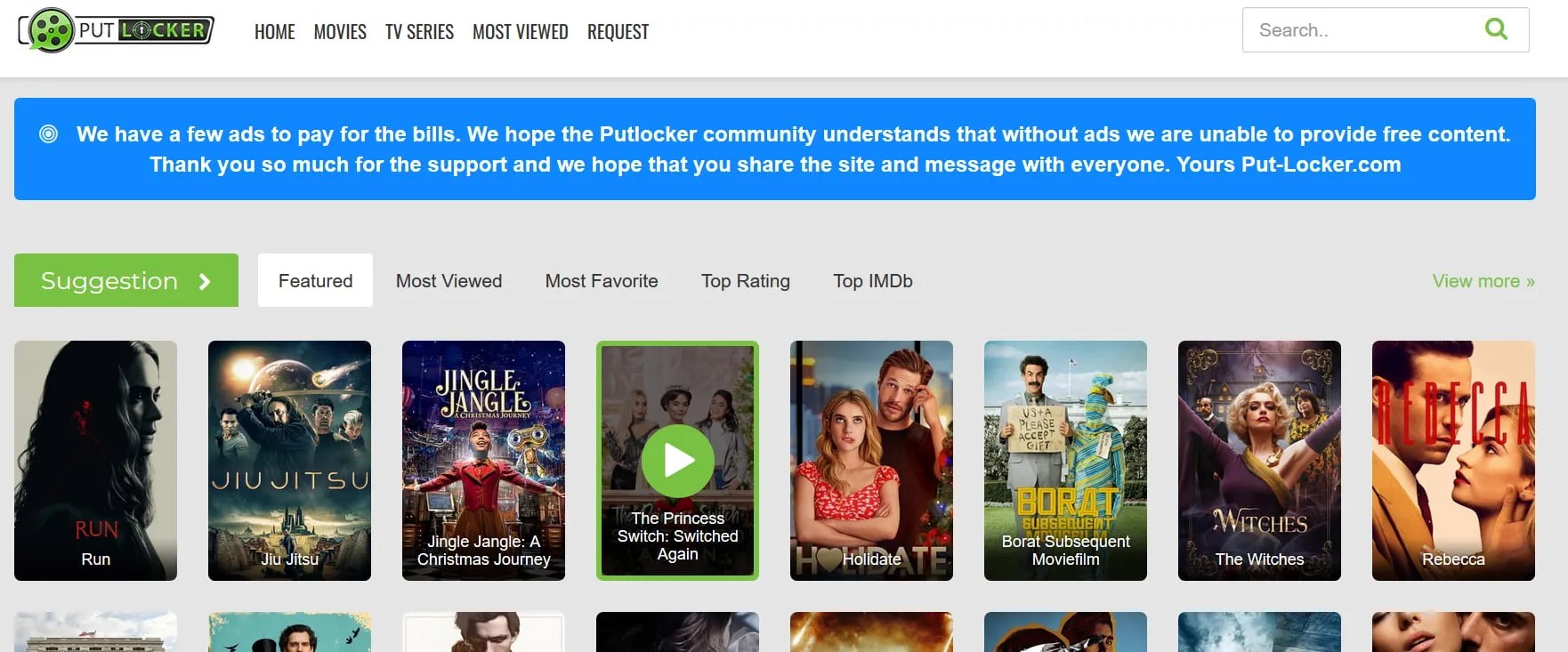This screenshot has height=652, width=1568.
Task: Open the Movies menu item
Action: coord(340,32)
